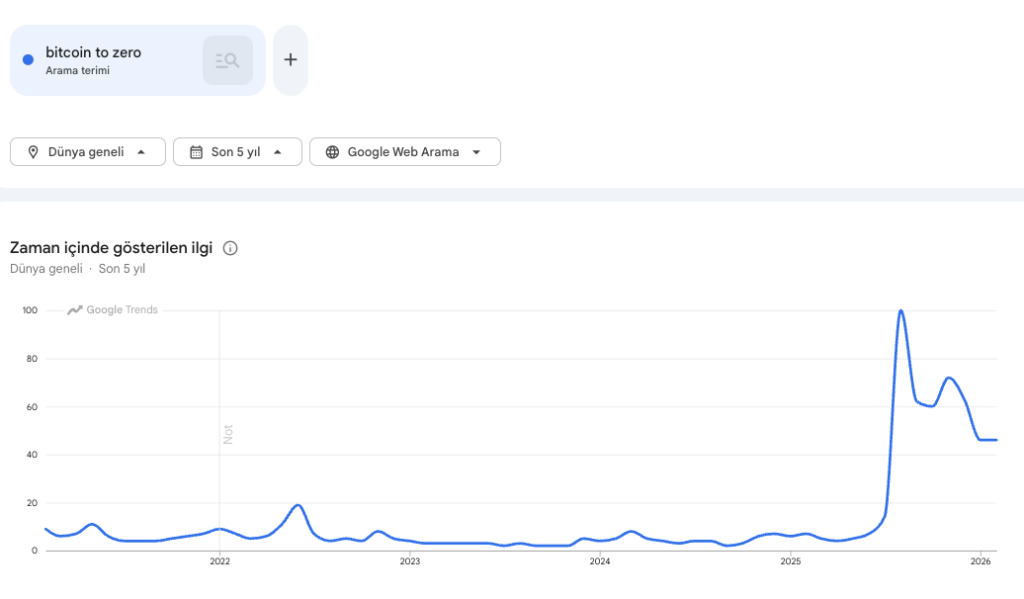Click the 2026 label on the time axis
The height and width of the screenshot is (599, 1024).
click(981, 562)
